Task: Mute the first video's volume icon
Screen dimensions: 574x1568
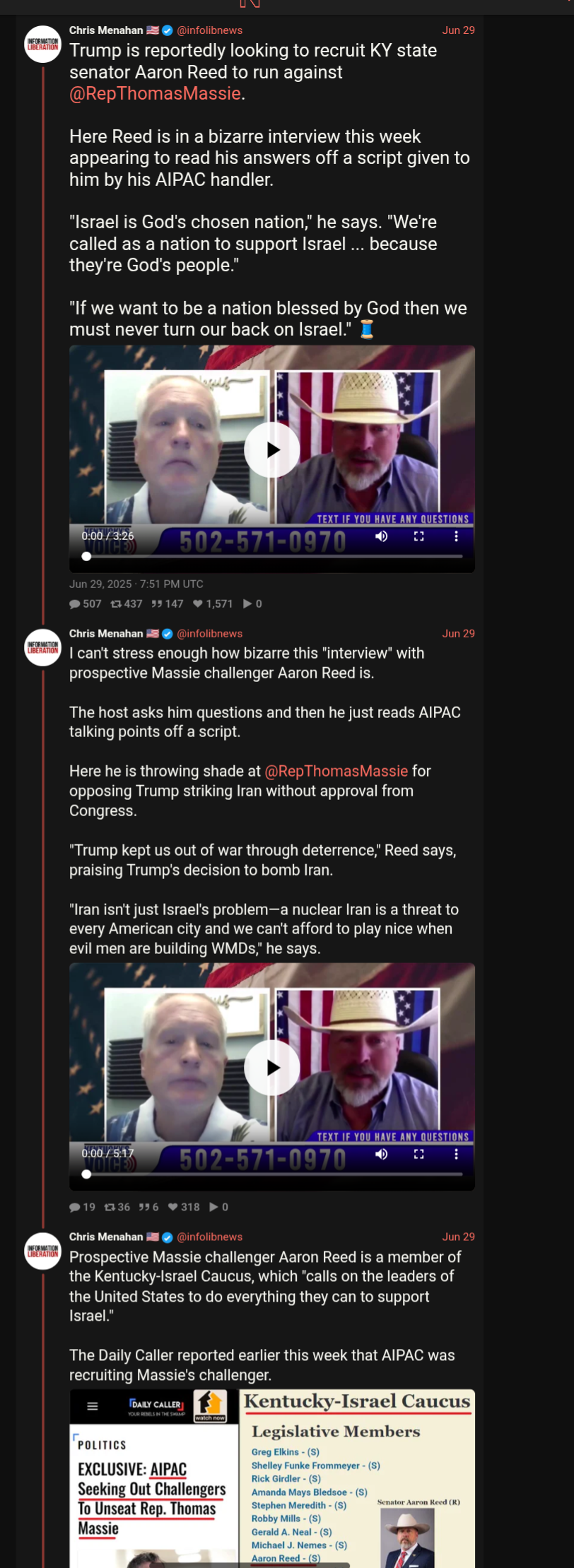Action: tap(382, 536)
